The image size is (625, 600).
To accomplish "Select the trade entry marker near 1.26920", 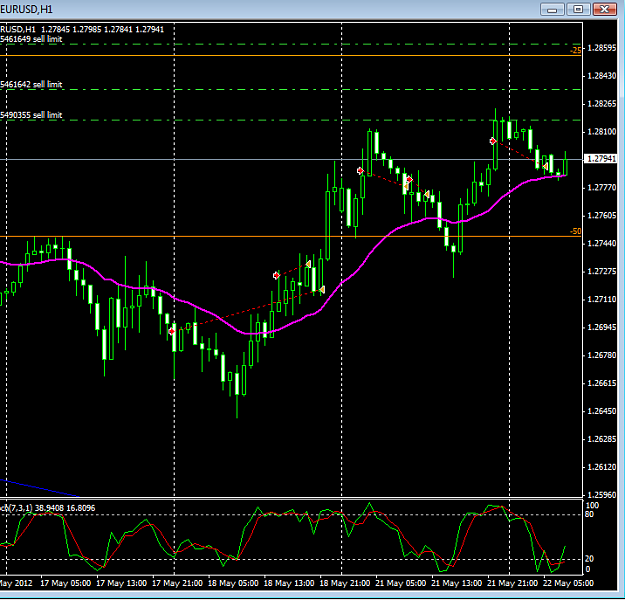I will click(172, 331).
